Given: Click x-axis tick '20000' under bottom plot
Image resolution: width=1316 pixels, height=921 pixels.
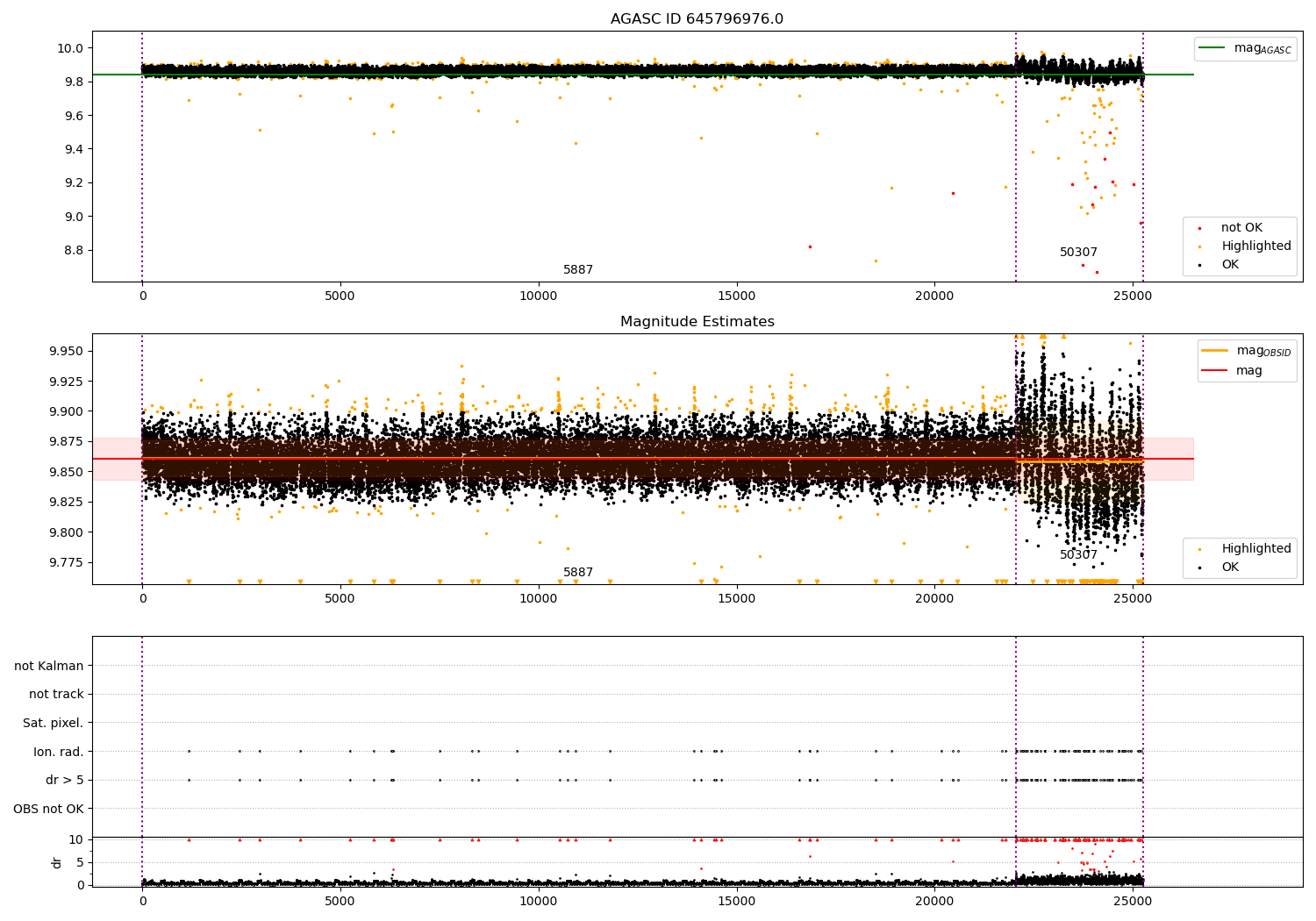Looking at the screenshot, I should [934, 902].
